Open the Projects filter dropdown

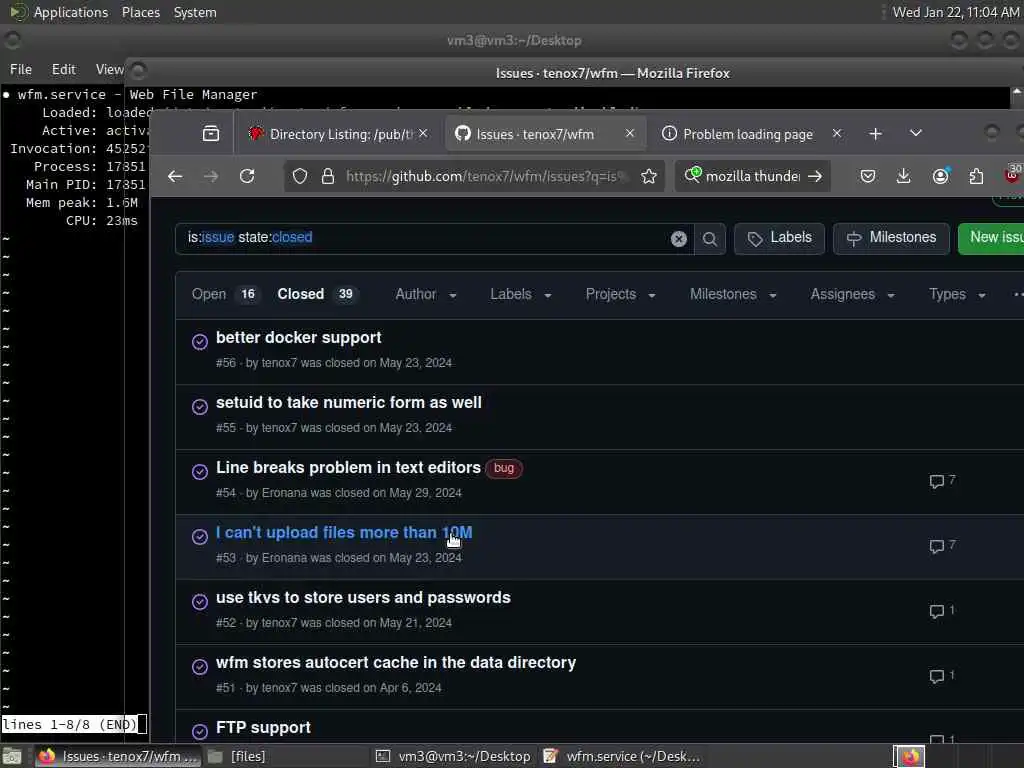pyautogui.click(x=620, y=295)
